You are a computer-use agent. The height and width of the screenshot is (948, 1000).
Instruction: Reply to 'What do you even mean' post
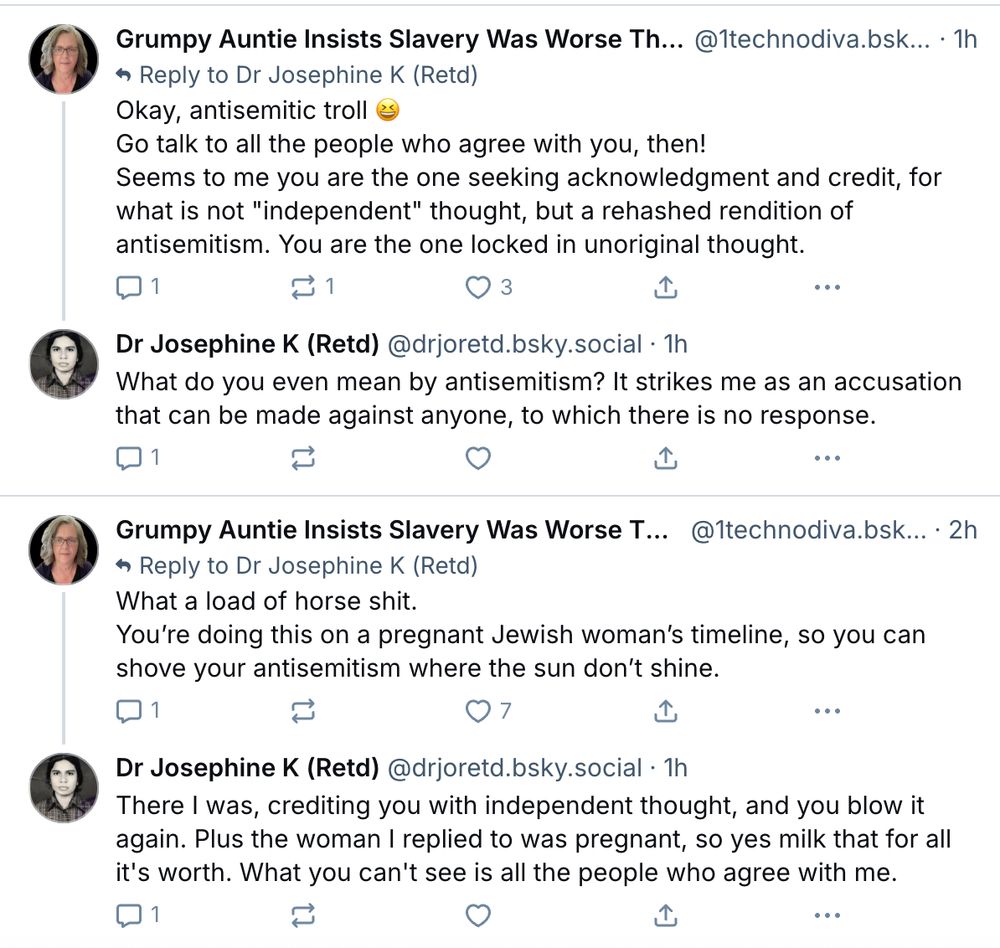[x=137, y=457]
